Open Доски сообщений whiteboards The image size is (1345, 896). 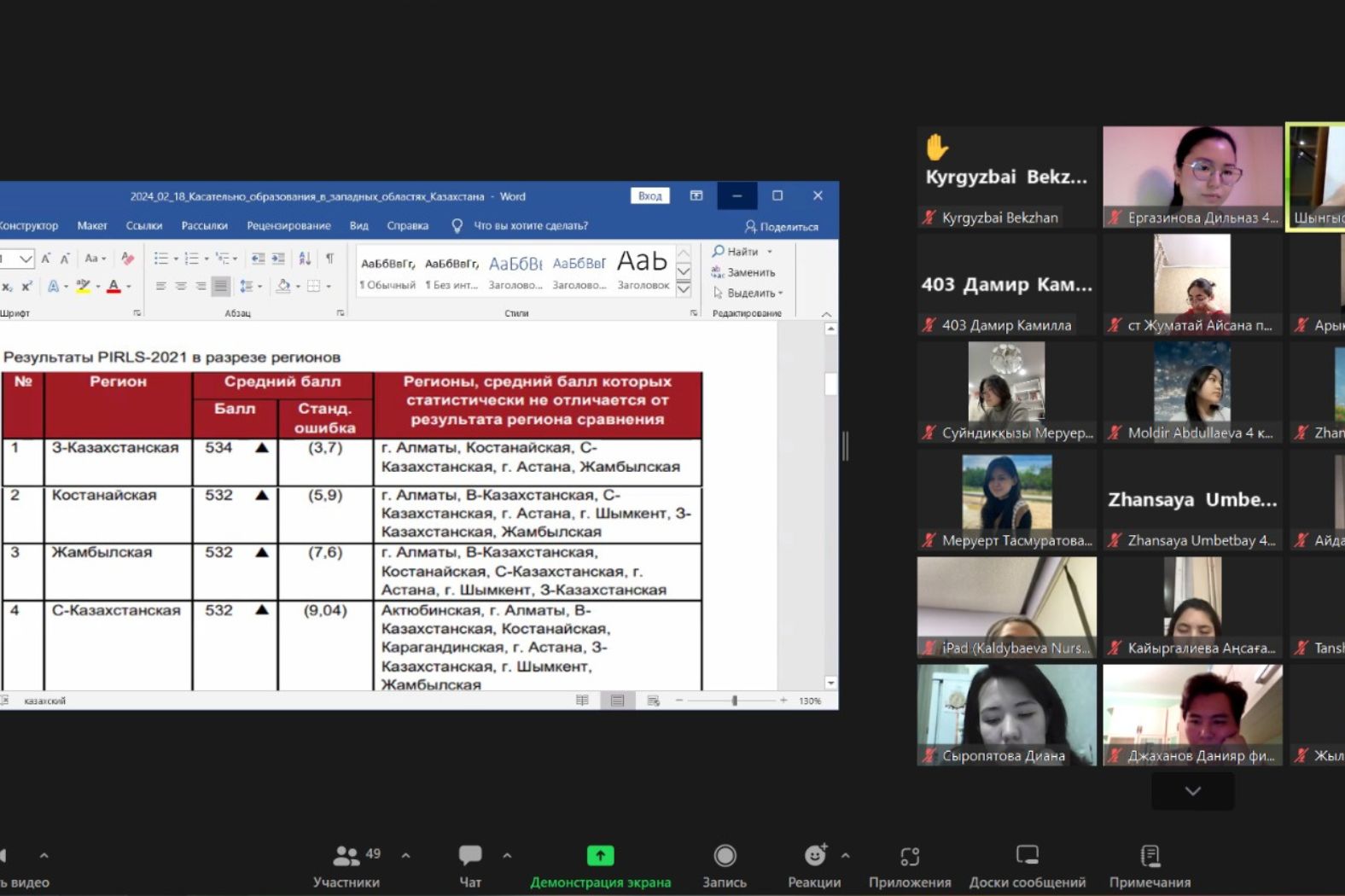click(x=1027, y=864)
